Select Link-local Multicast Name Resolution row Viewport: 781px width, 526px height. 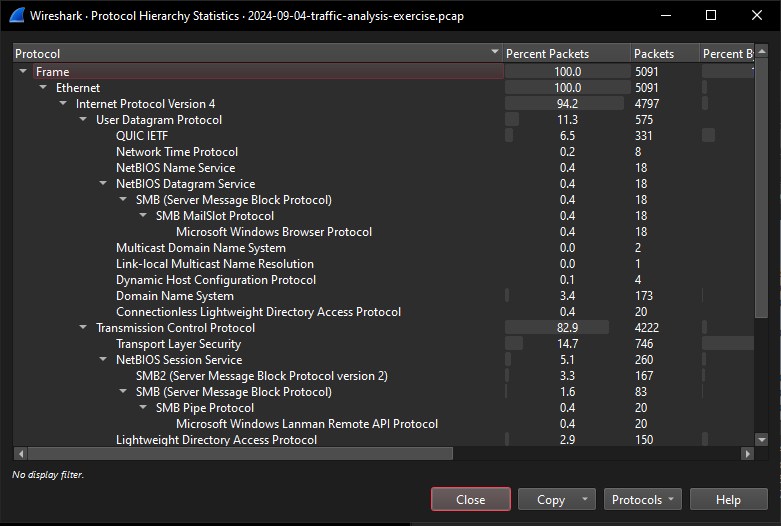(383, 263)
